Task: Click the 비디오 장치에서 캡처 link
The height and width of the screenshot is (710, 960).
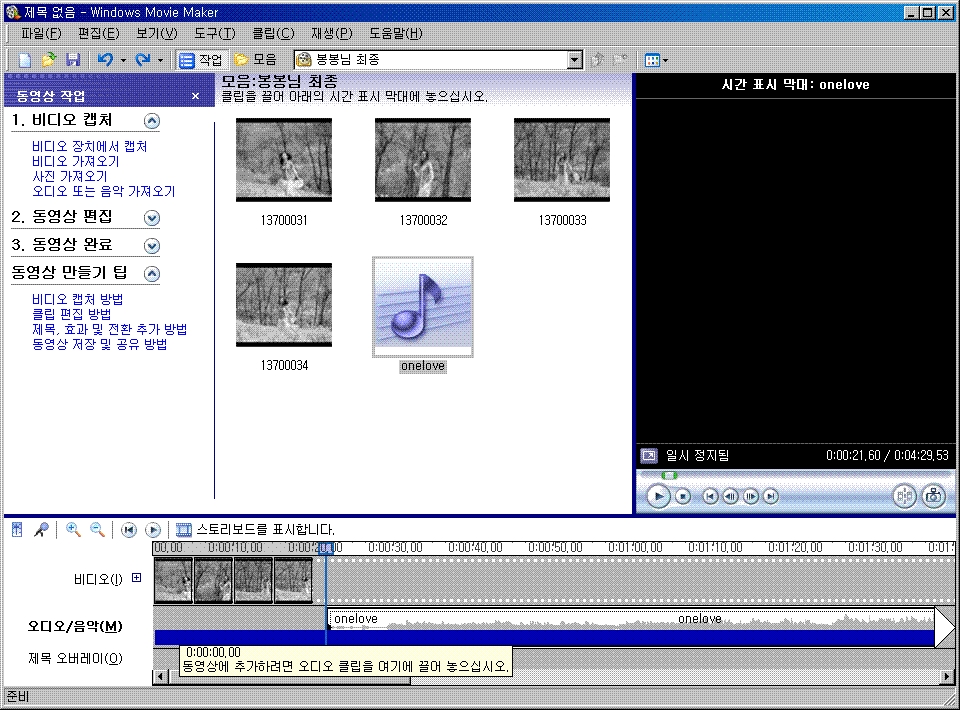Action: click(89, 146)
